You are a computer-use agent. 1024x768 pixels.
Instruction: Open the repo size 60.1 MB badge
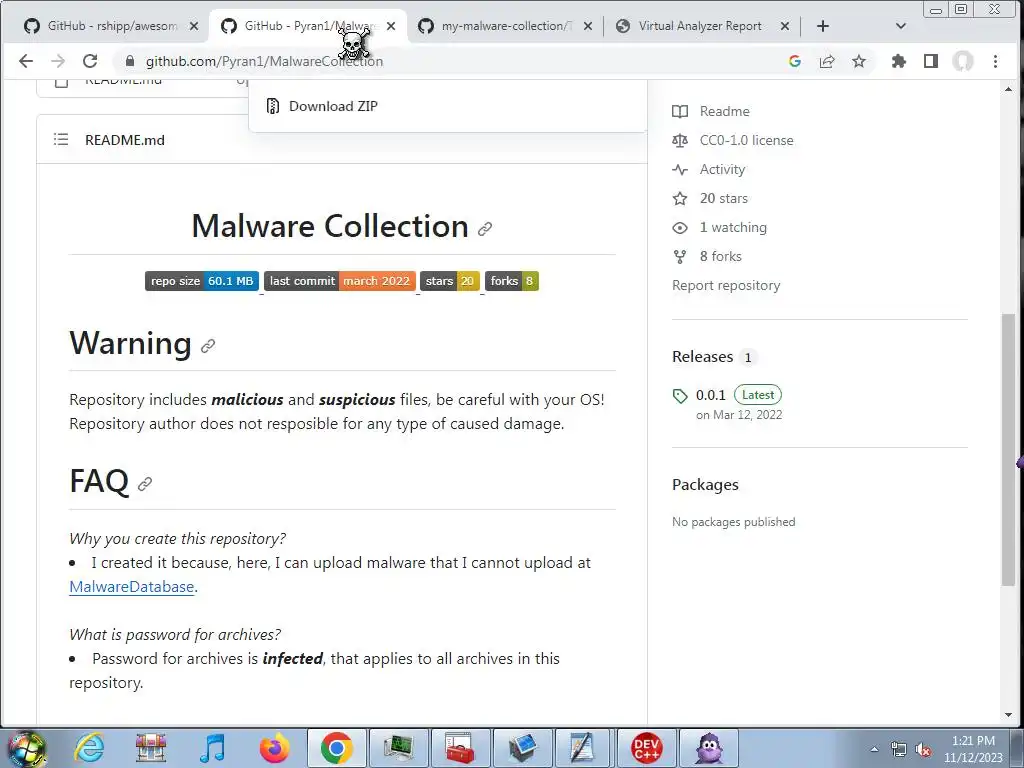click(x=202, y=281)
